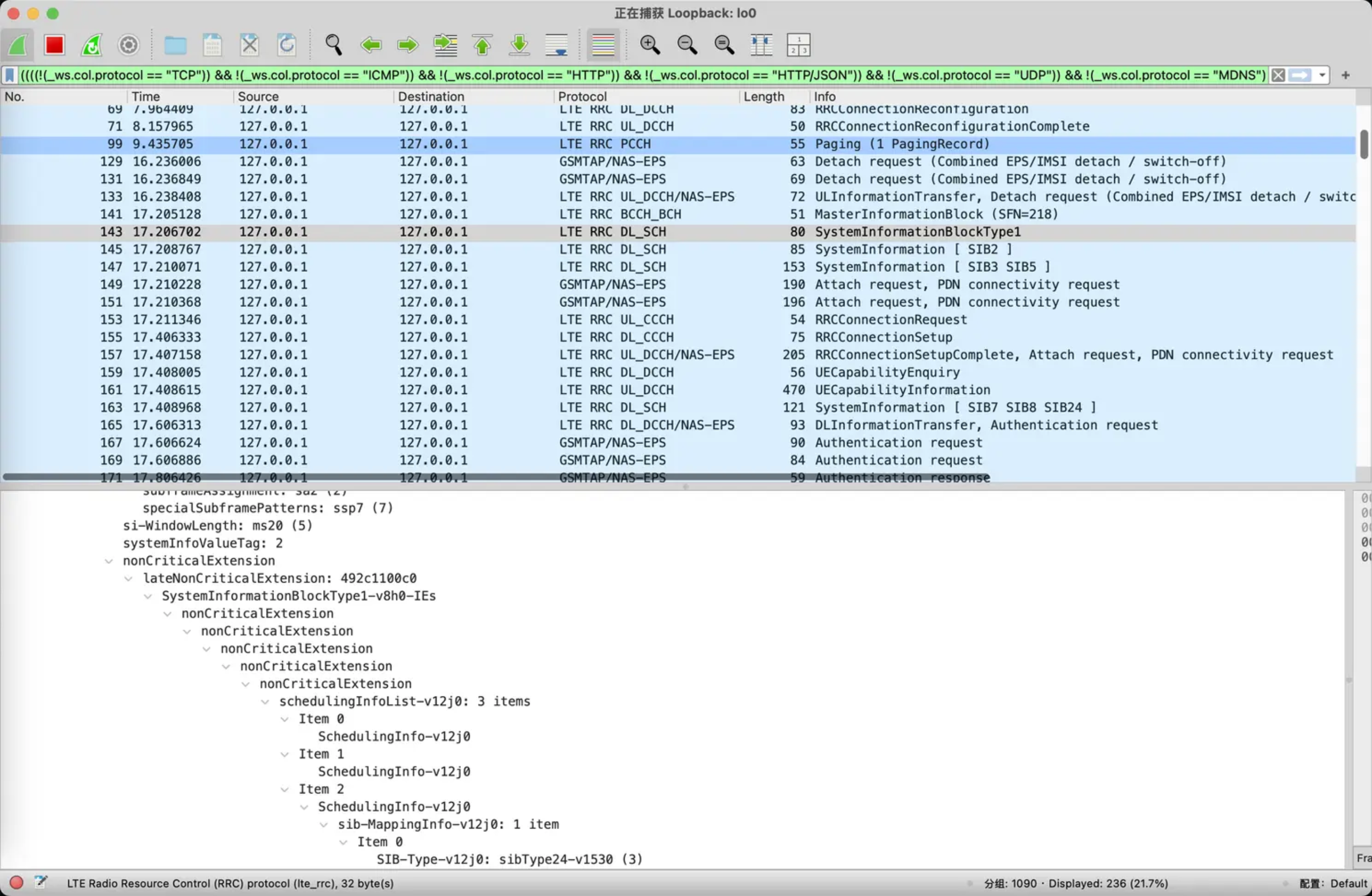Collapse Item 1 under schedulingInfoList
This screenshot has height=896, width=1372.
coord(284,754)
